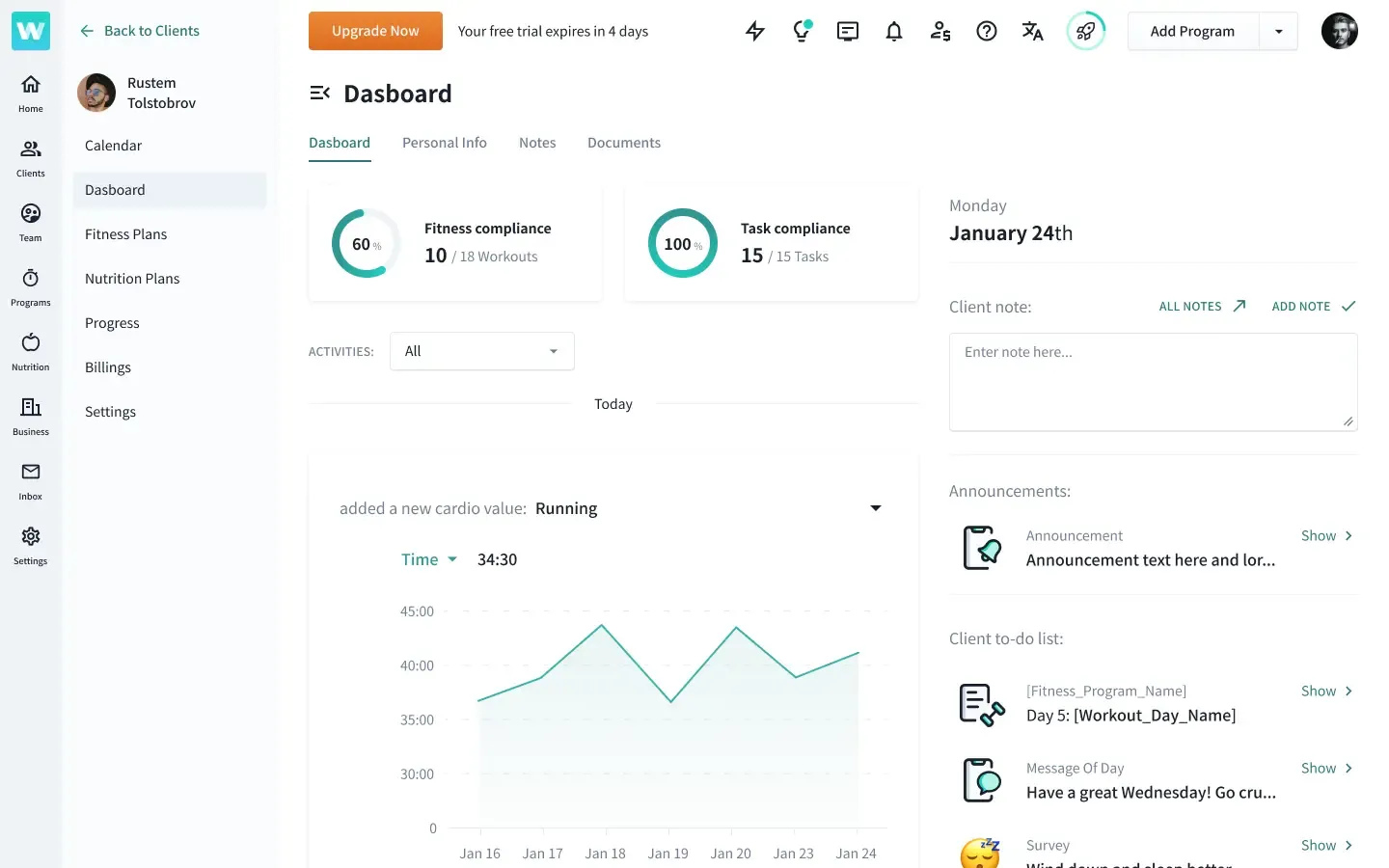Open the help question mark icon
The image size is (1389, 868).
[986, 31]
